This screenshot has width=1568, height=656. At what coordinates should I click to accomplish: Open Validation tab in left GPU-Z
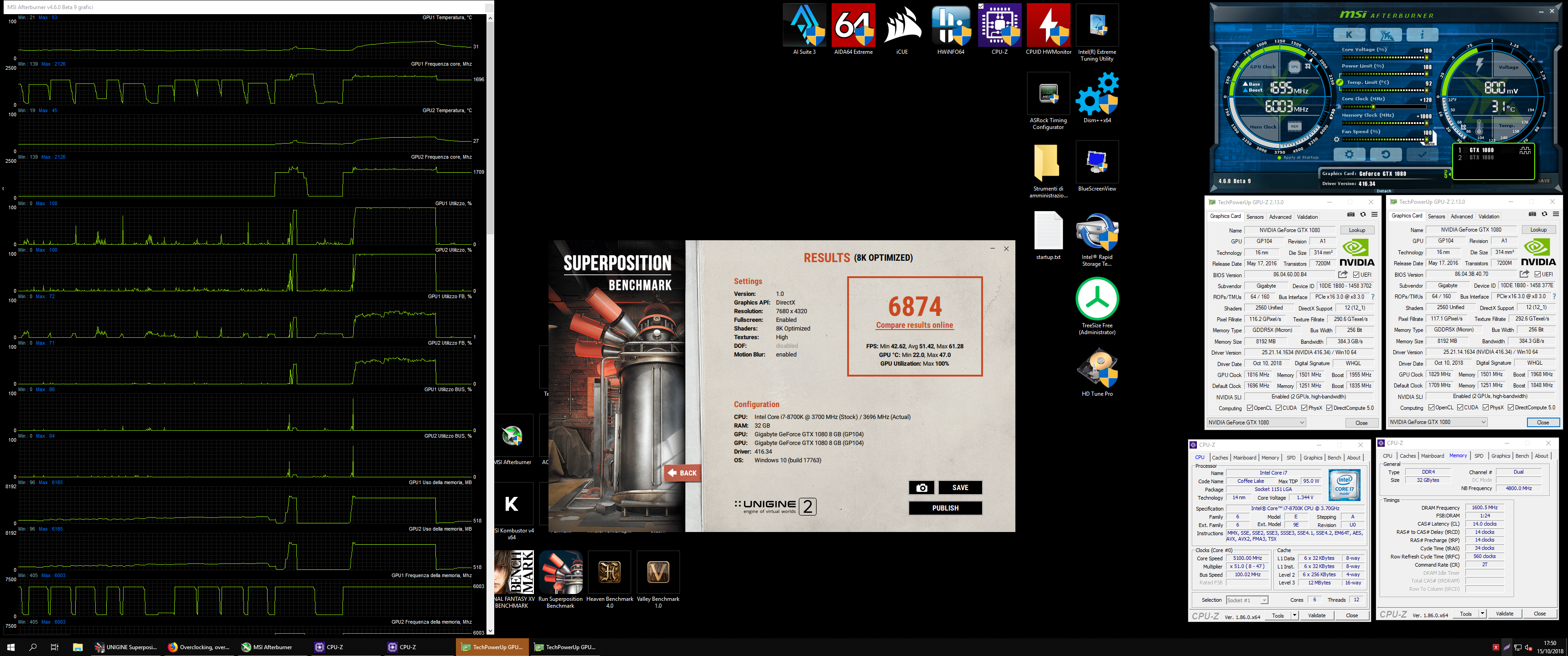click(x=1307, y=217)
